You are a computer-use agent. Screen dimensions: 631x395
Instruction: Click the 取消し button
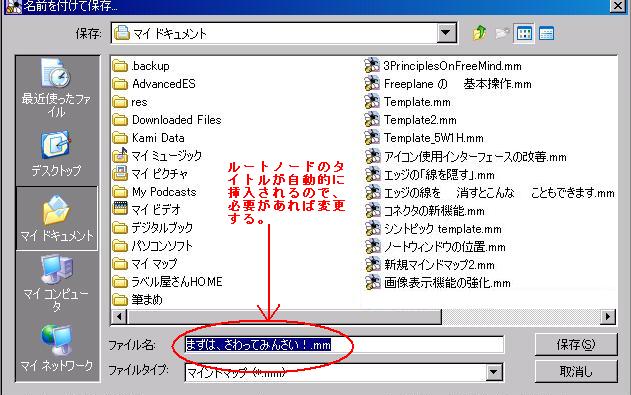(576, 371)
